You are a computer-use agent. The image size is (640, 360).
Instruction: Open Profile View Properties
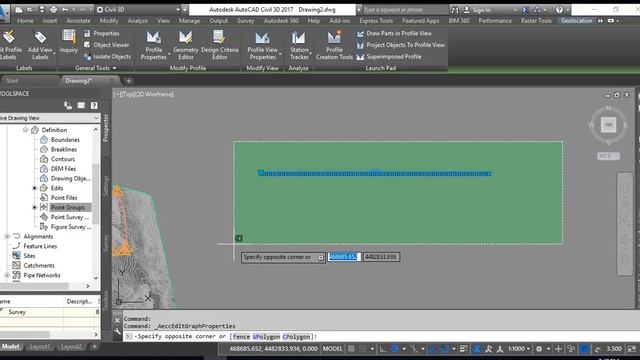tap(262, 45)
